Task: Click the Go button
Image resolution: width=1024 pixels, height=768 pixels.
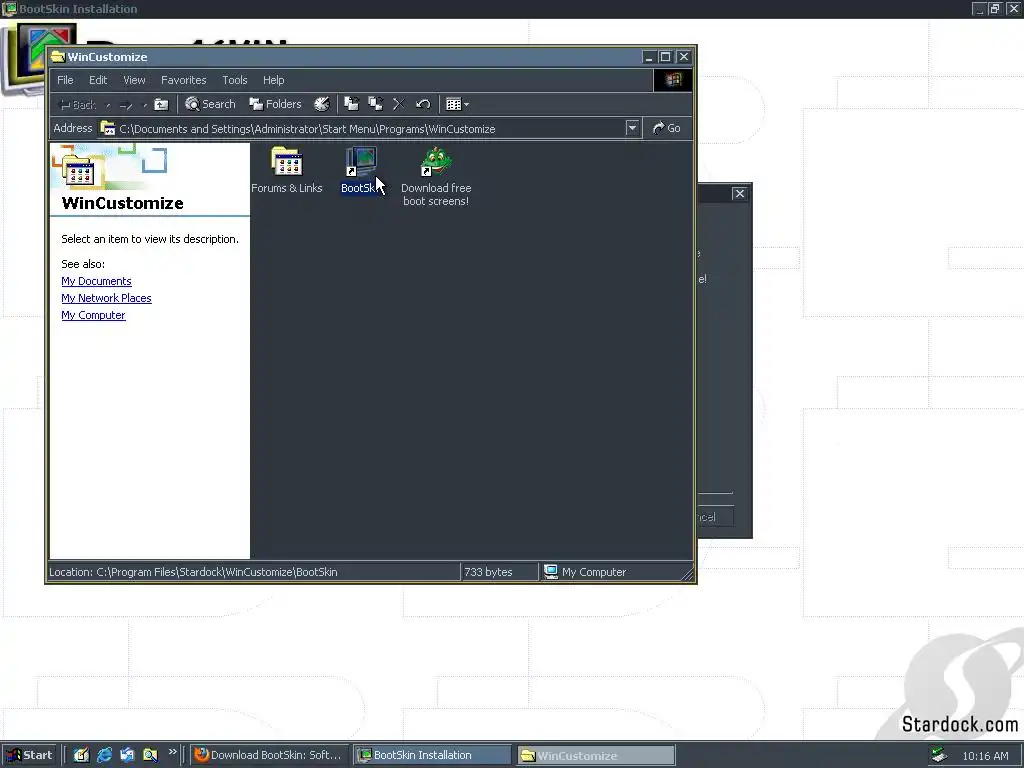Action: (x=667, y=128)
